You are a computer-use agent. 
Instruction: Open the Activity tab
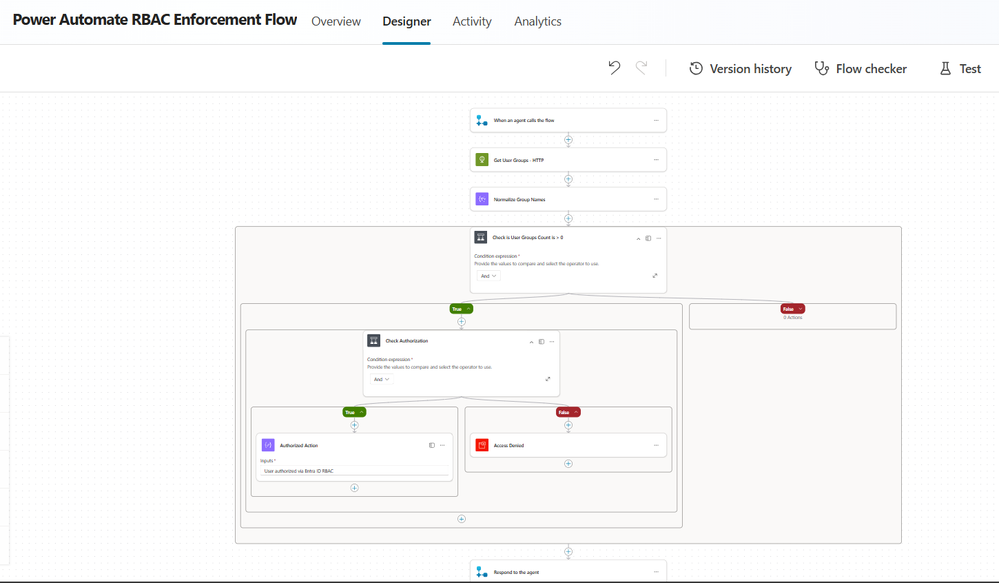pyautogui.click(x=472, y=22)
